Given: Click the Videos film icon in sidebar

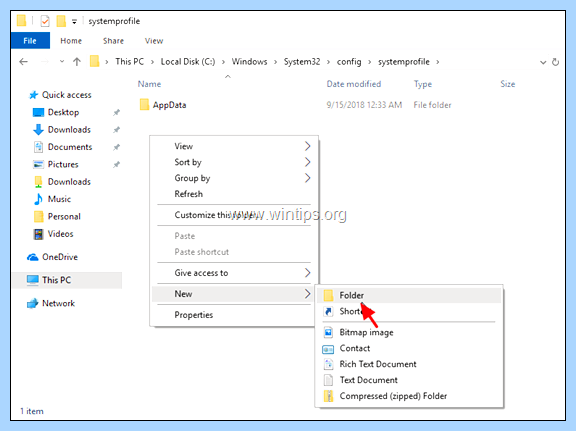Looking at the screenshot, I should [38, 234].
